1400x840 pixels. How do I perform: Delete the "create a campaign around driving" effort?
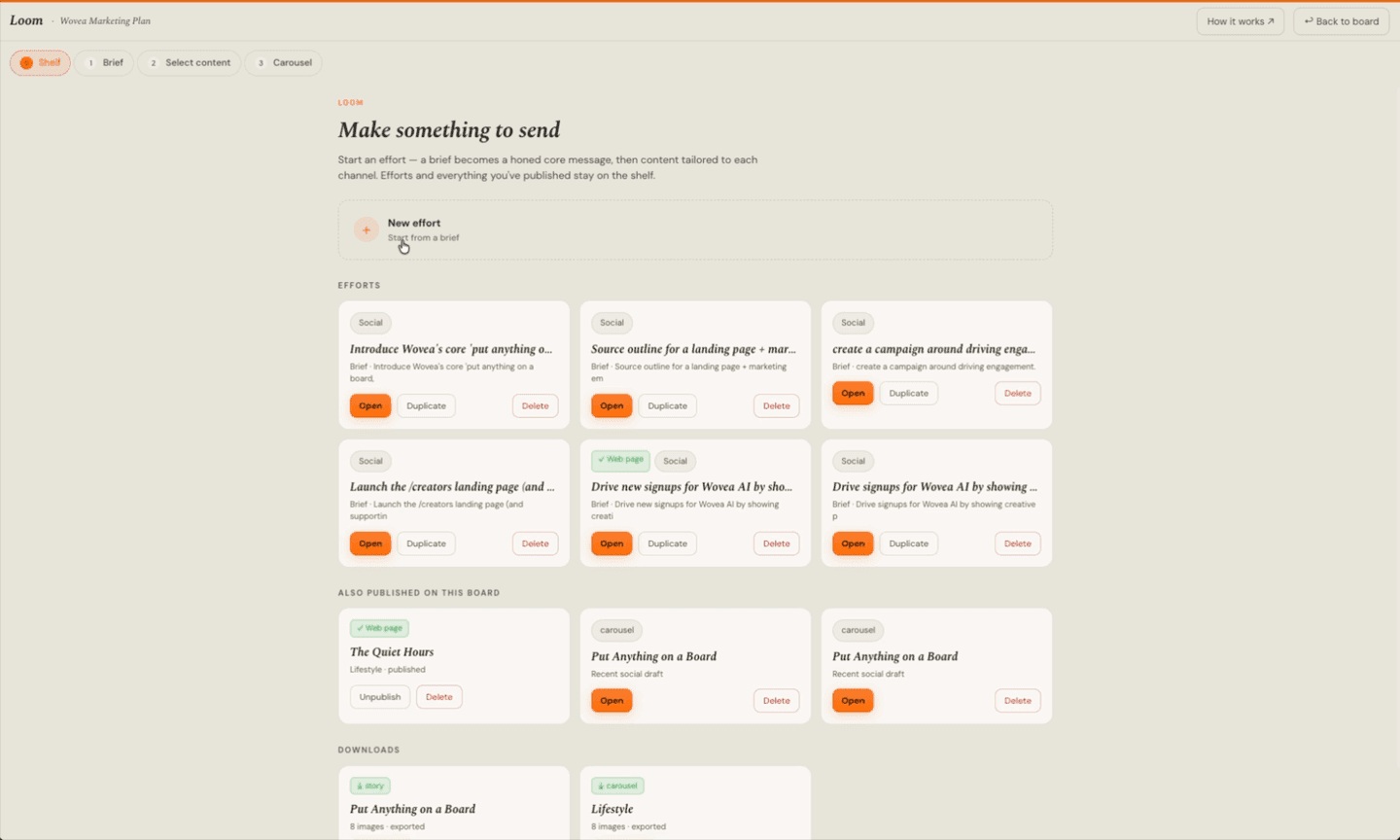coord(1017,393)
